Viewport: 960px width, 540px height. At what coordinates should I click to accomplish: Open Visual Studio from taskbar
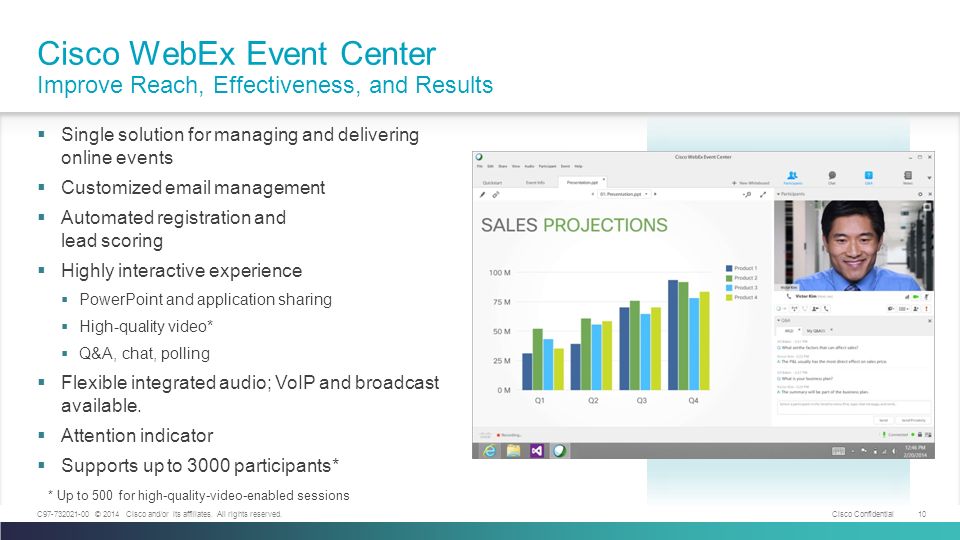tap(536, 451)
